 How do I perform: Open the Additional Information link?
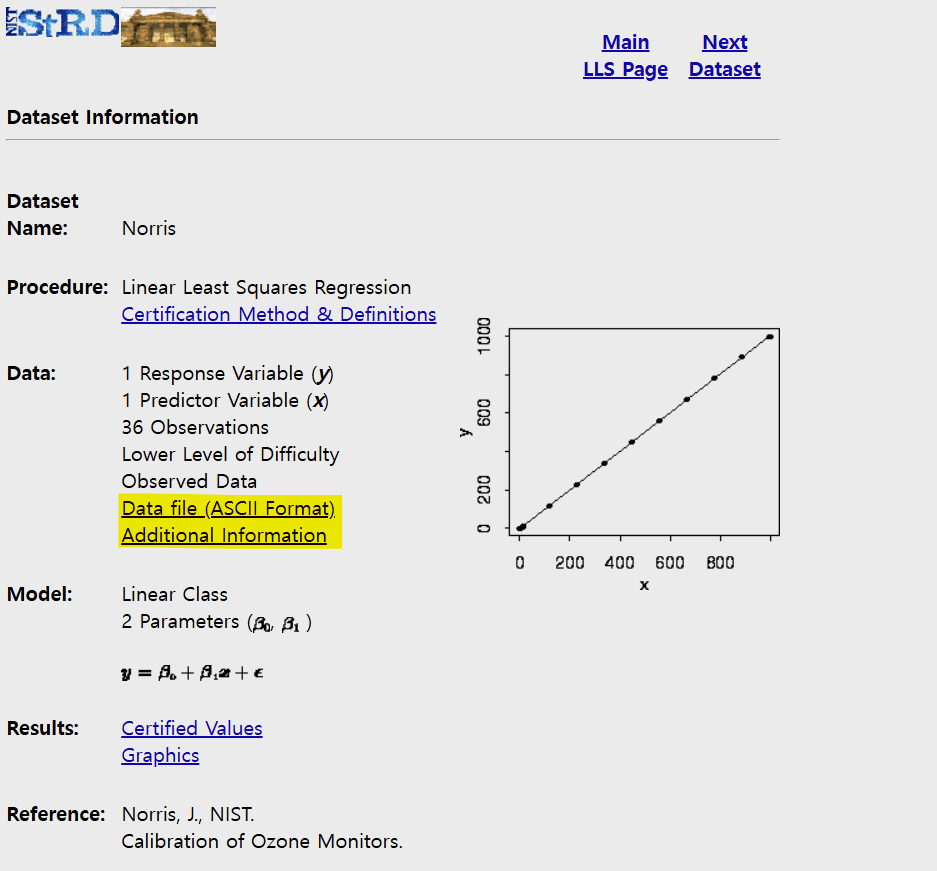tap(224, 535)
